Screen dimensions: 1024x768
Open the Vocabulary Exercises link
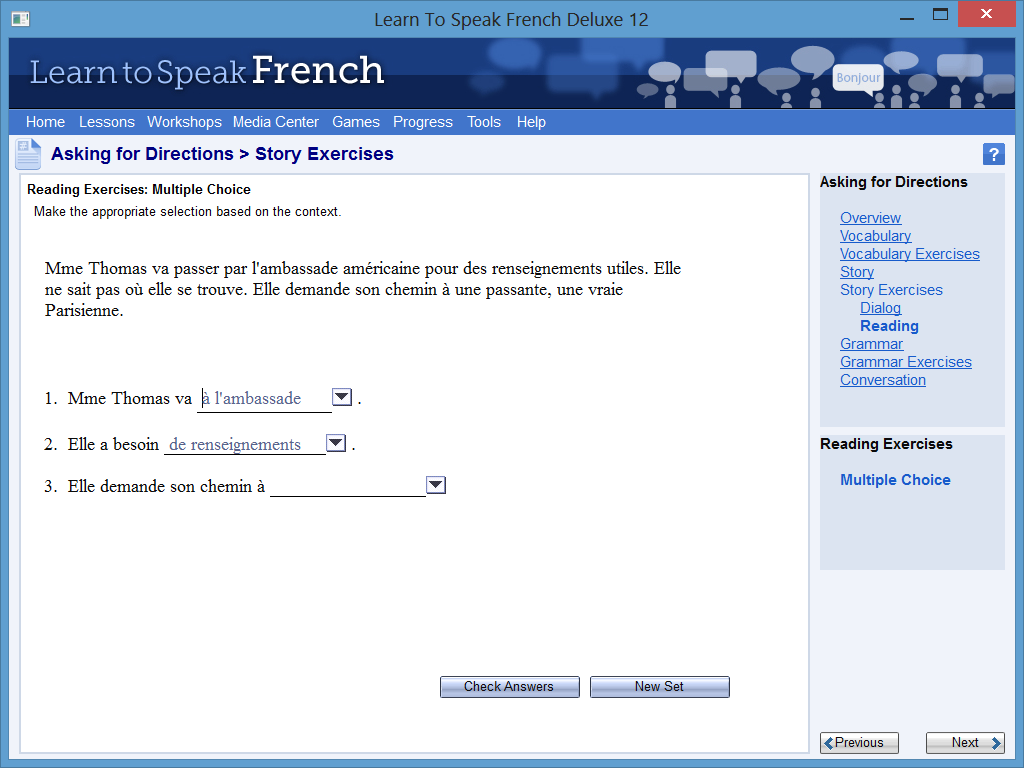[x=910, y=254]
